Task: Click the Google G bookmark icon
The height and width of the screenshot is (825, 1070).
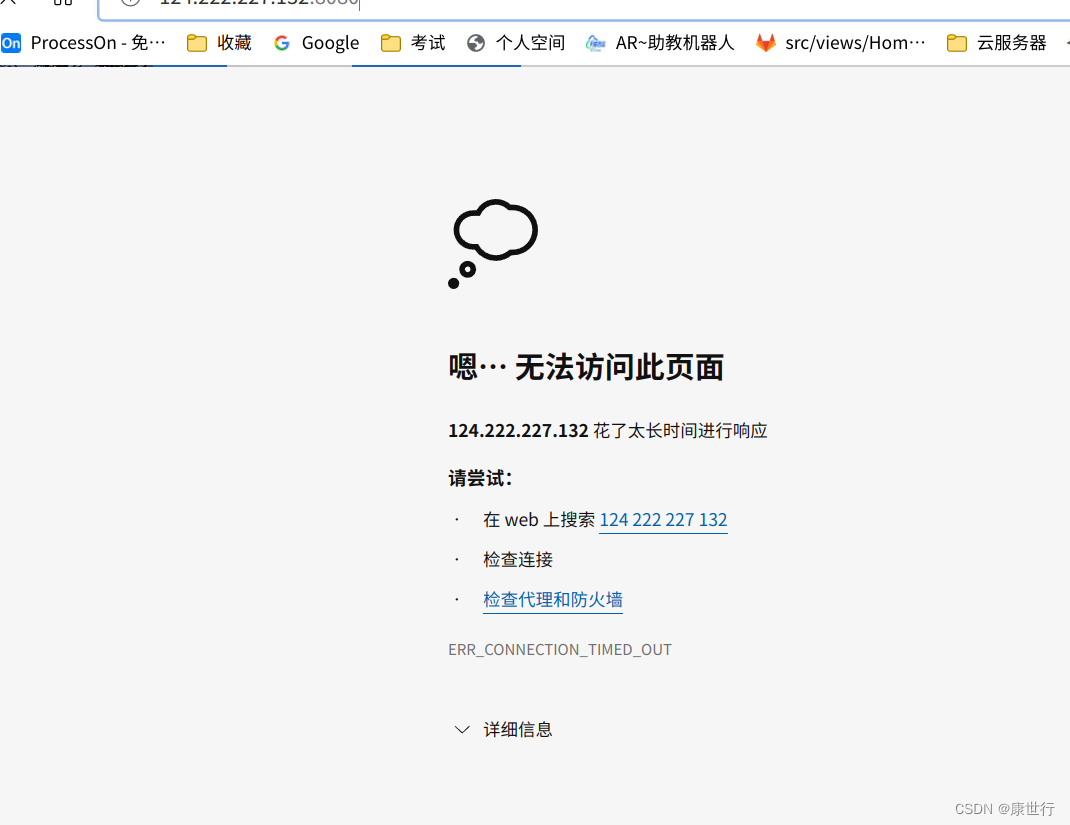Action: pyautogui.click(x=281, y=43)
